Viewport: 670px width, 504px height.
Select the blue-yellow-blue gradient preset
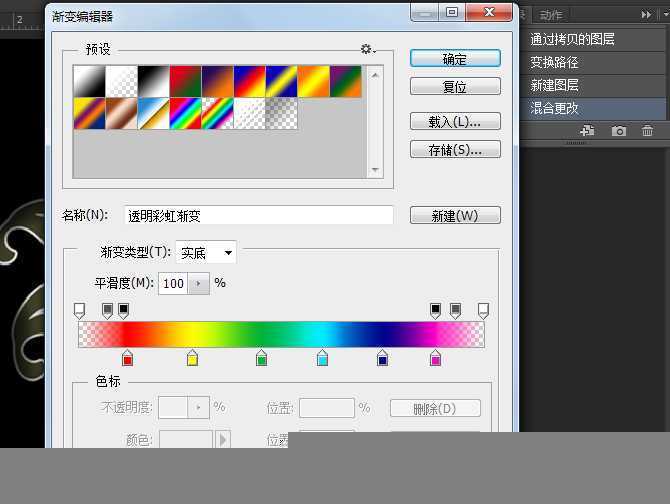click(282, 81)
